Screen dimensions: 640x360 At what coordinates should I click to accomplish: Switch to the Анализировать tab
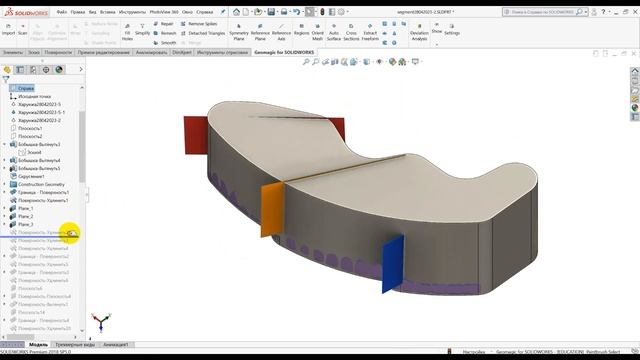[151, 52]
